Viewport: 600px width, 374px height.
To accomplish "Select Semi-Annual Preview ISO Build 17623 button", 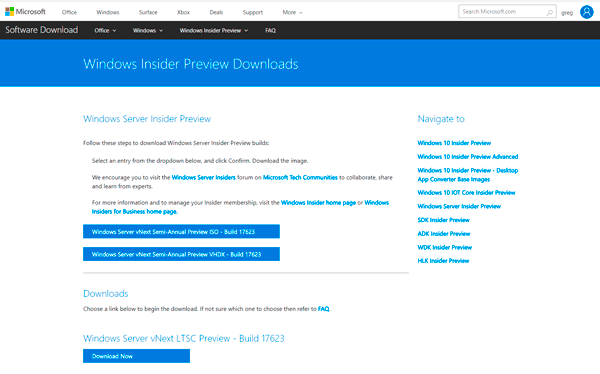I will (x=181, y=232).
